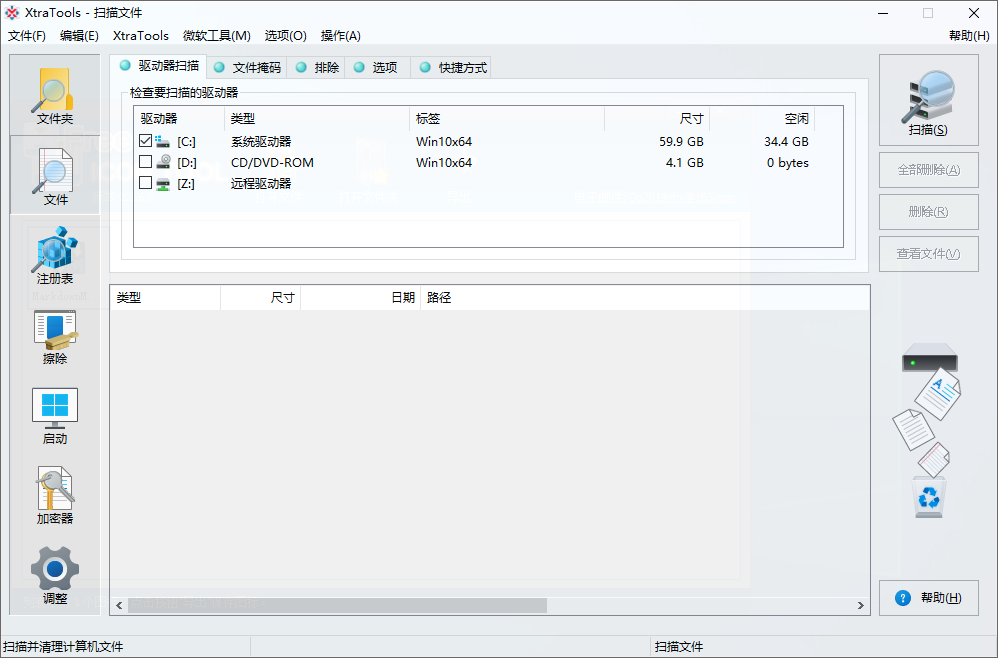Open help via the 帮助 question icon
The height and width of the screenshot is (658, 998).
coord(905,597)
